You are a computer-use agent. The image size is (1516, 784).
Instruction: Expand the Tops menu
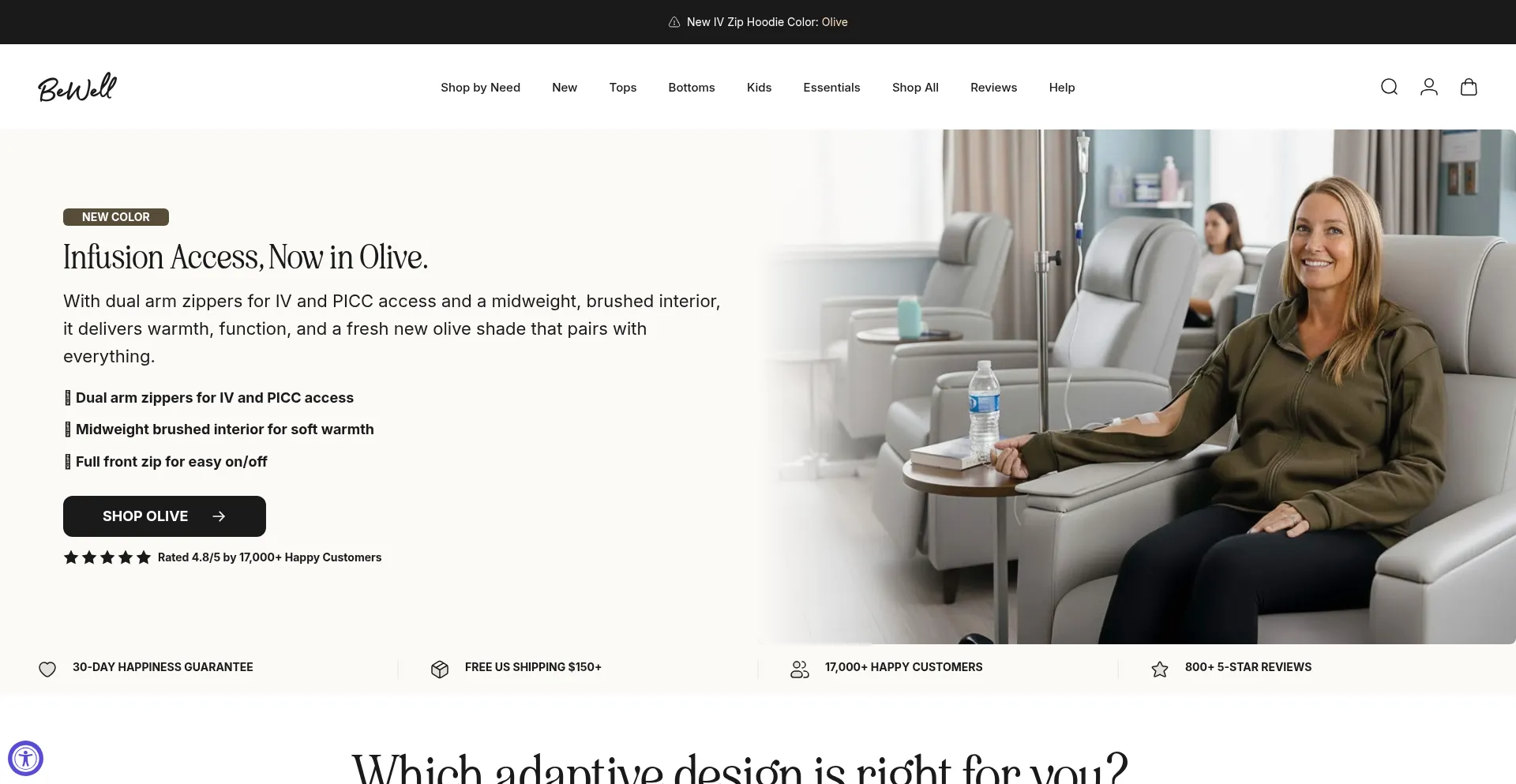pyautogui.click(x=623, y=87)
